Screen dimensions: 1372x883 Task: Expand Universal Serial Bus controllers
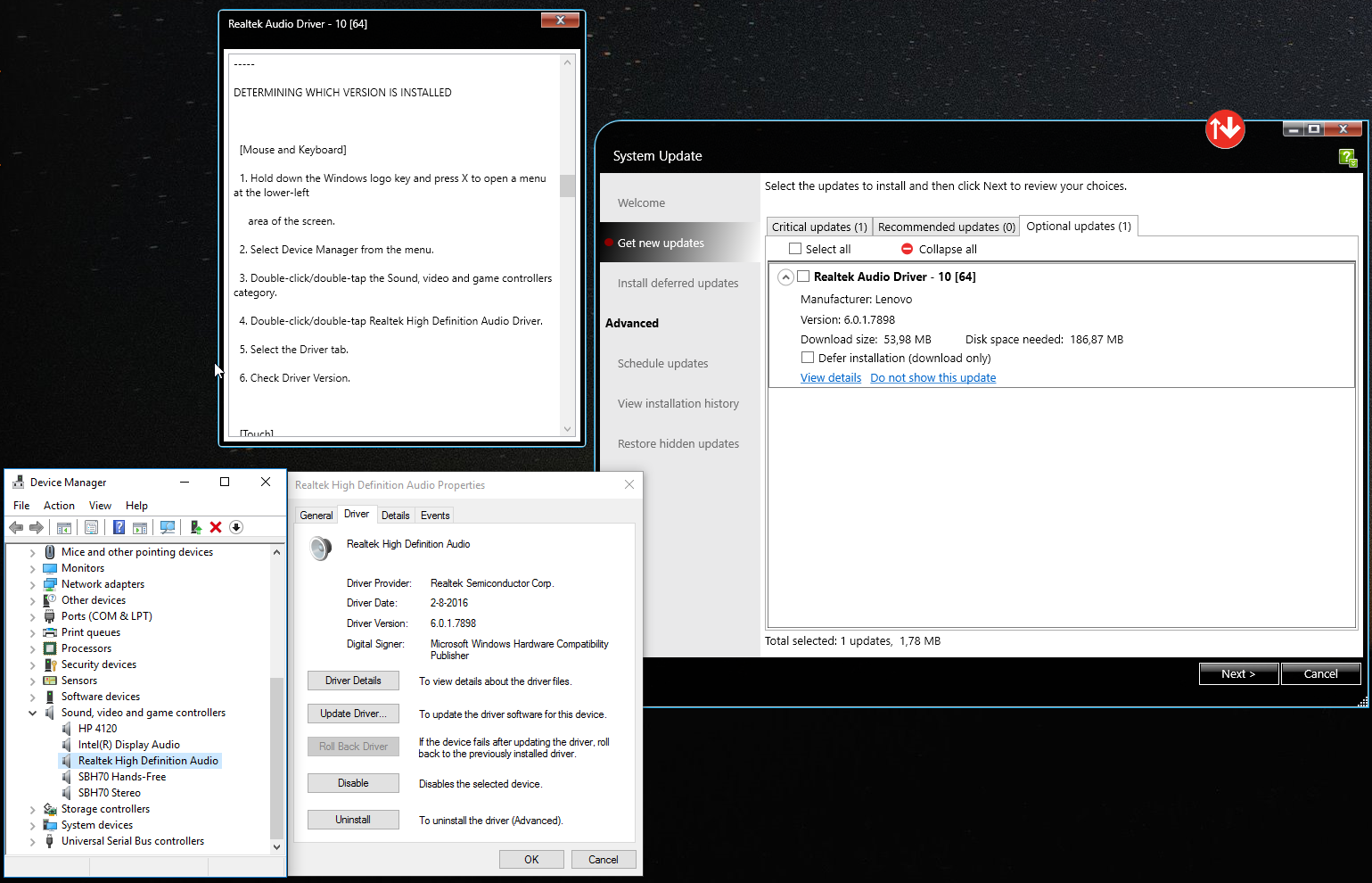coord(33,841)
